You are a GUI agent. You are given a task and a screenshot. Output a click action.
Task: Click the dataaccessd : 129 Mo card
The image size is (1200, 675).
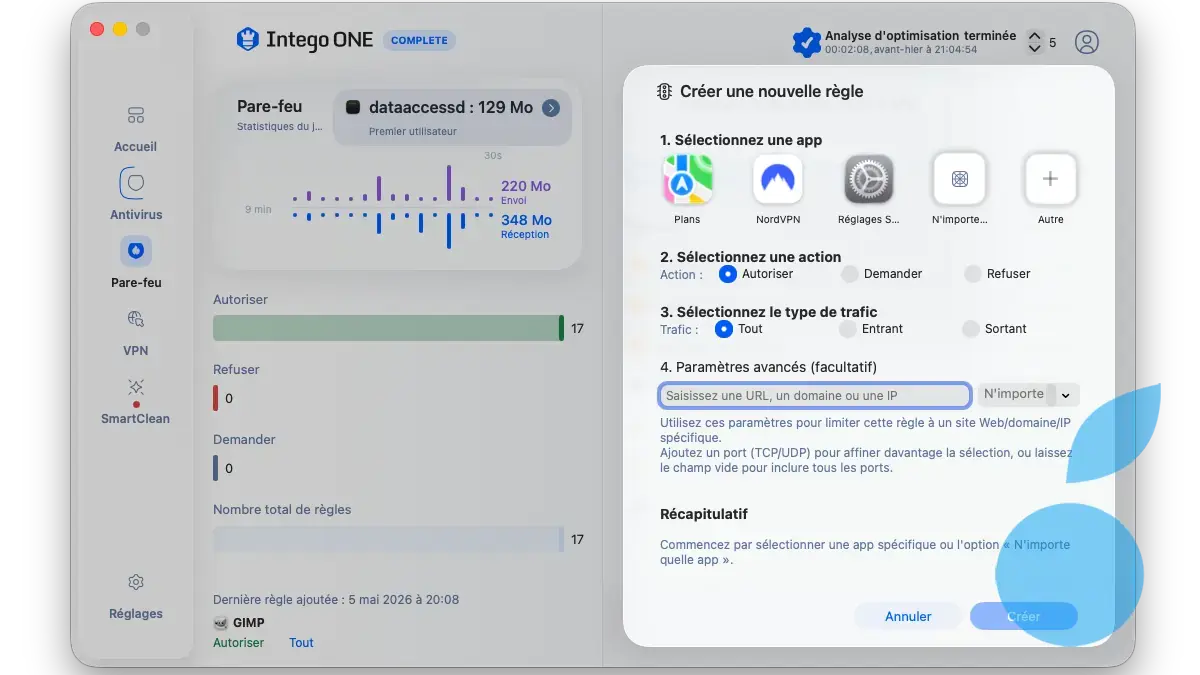[452, 116]
